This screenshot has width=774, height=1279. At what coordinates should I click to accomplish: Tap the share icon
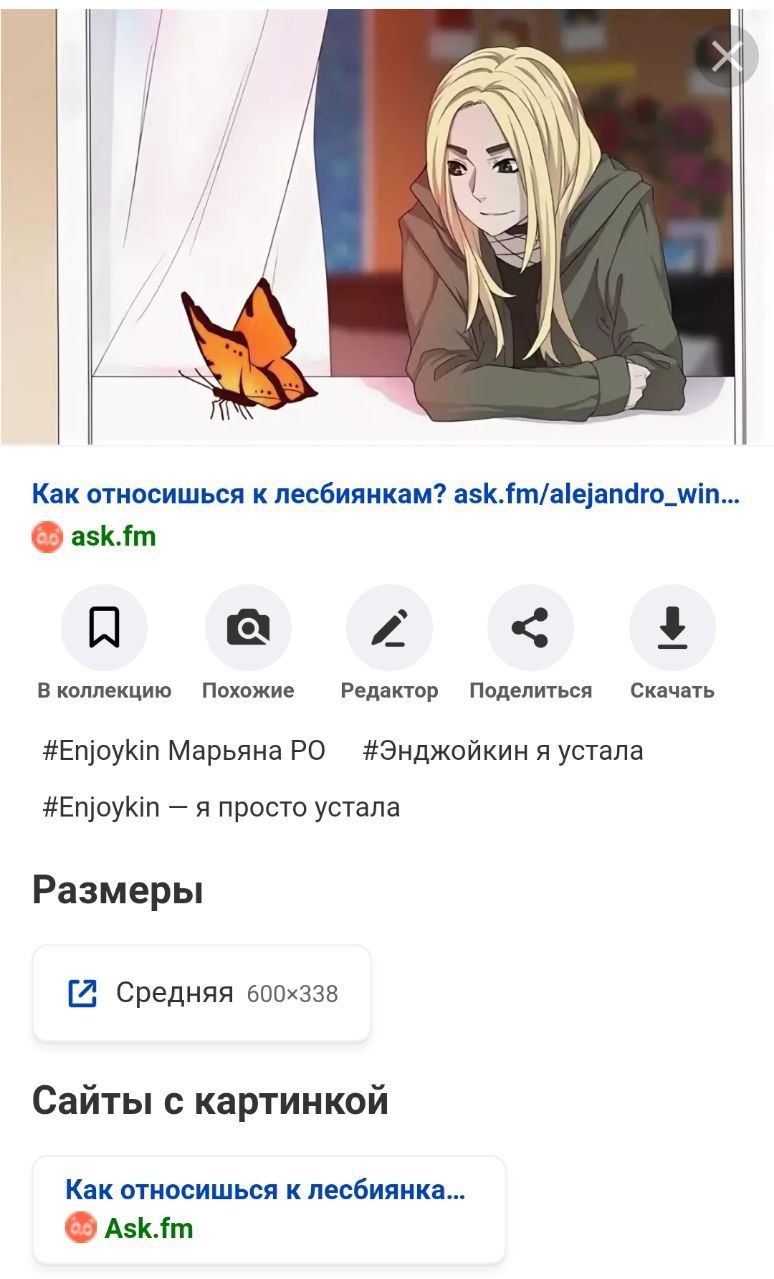click(530, 628)
